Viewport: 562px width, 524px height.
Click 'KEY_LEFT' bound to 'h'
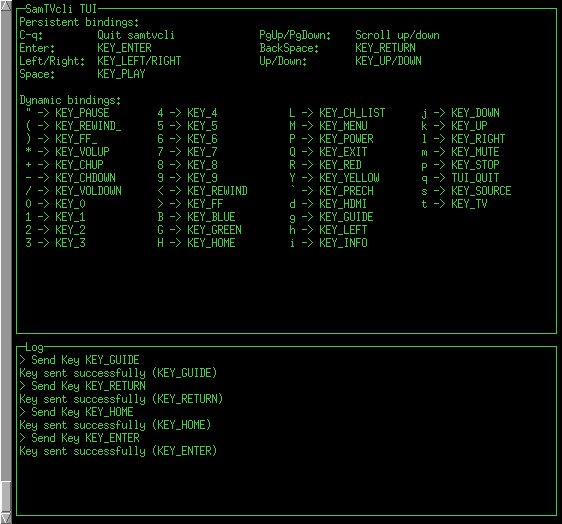[x=343, y=230]
